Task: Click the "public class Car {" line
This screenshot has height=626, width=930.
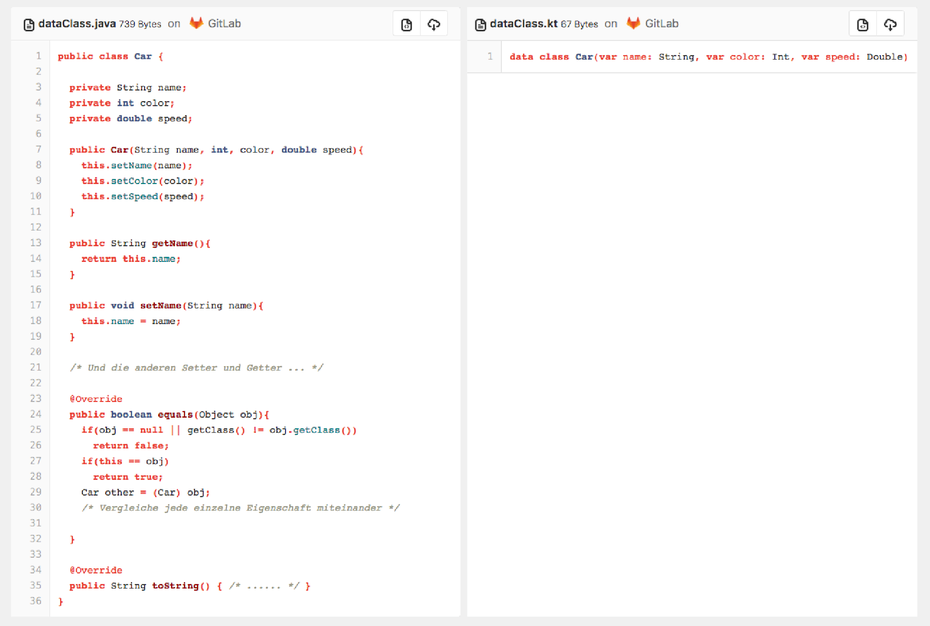Action: point(110,56)
